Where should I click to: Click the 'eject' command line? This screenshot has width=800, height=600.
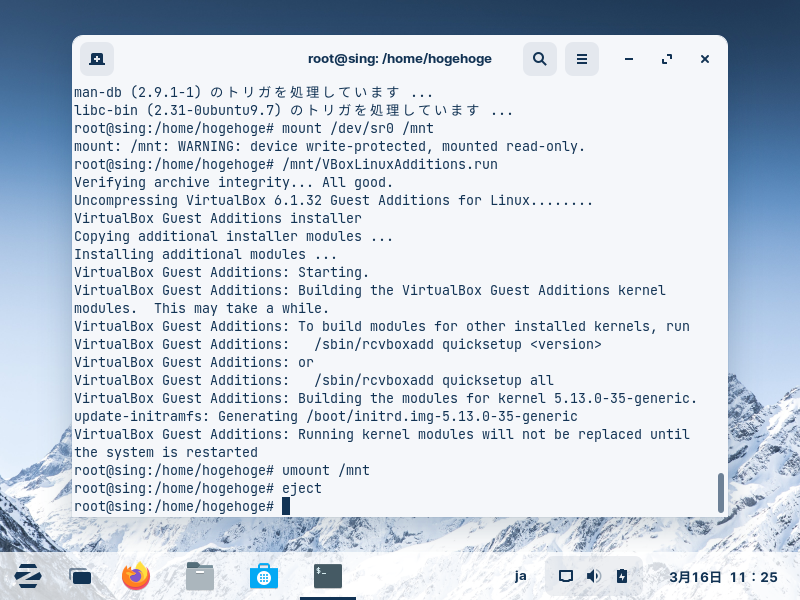(198, 488)
